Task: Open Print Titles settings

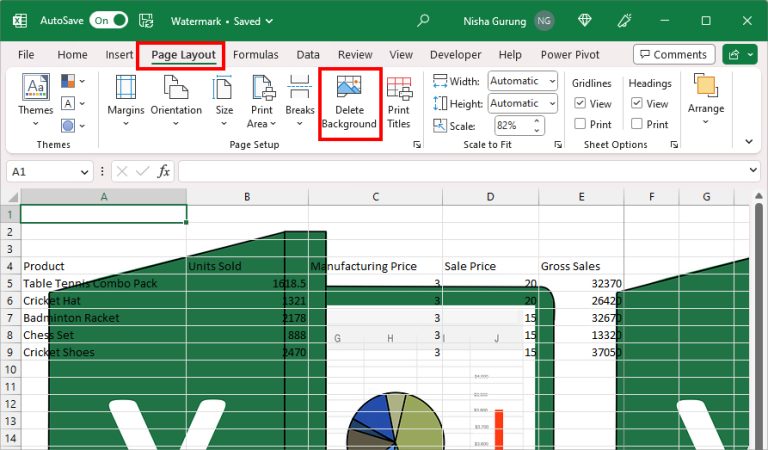Action: coord(399,103)
